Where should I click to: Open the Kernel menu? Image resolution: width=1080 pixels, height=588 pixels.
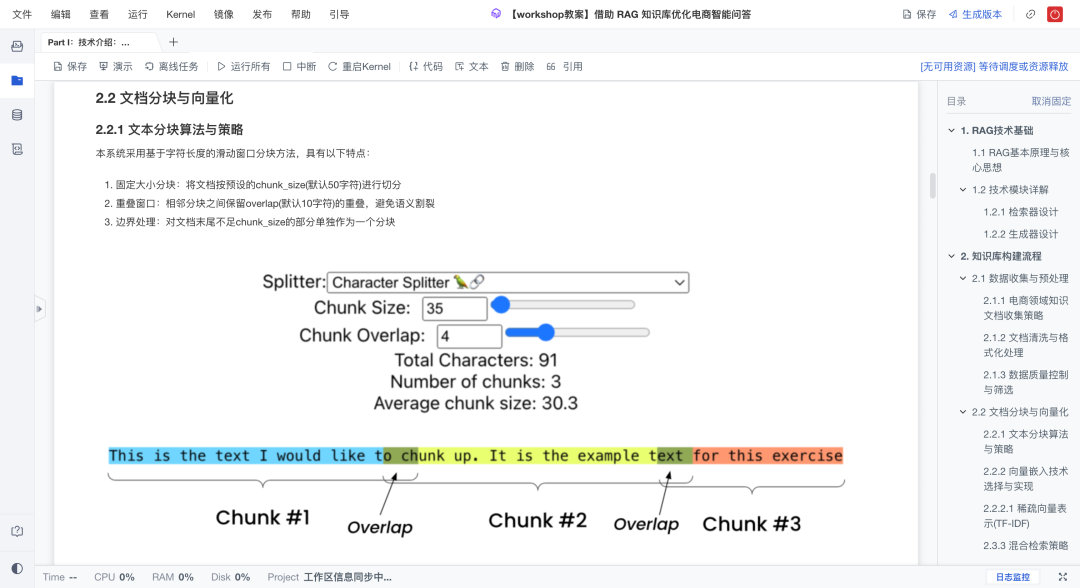coord(180,14)
